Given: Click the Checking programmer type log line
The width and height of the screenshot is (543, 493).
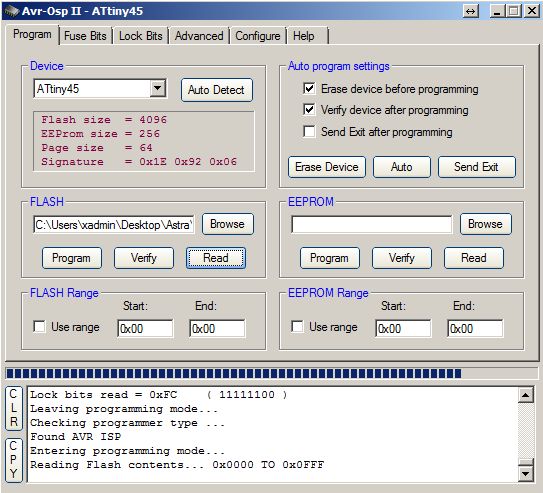Looking at the screenshot, I should pyautogui.click(x=127, y=423).
